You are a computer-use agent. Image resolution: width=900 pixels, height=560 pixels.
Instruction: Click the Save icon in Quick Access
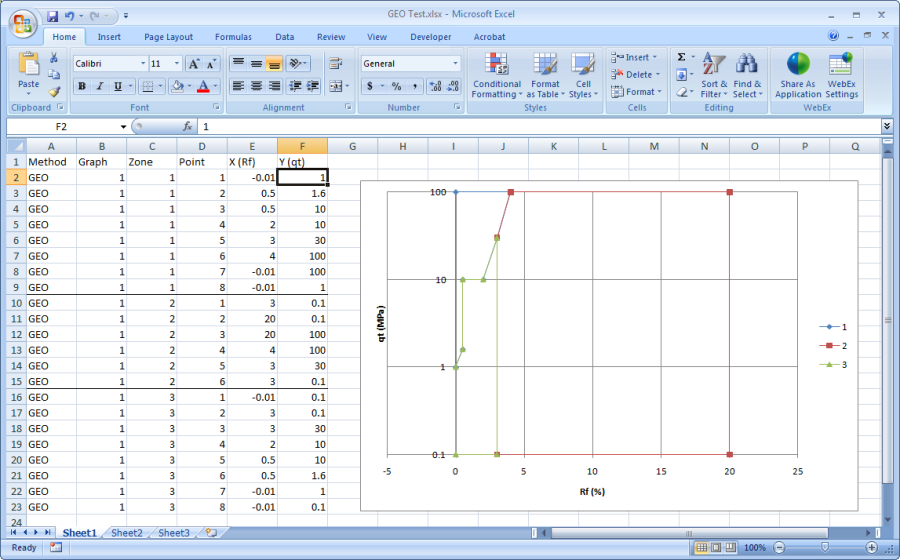point(52,16)
